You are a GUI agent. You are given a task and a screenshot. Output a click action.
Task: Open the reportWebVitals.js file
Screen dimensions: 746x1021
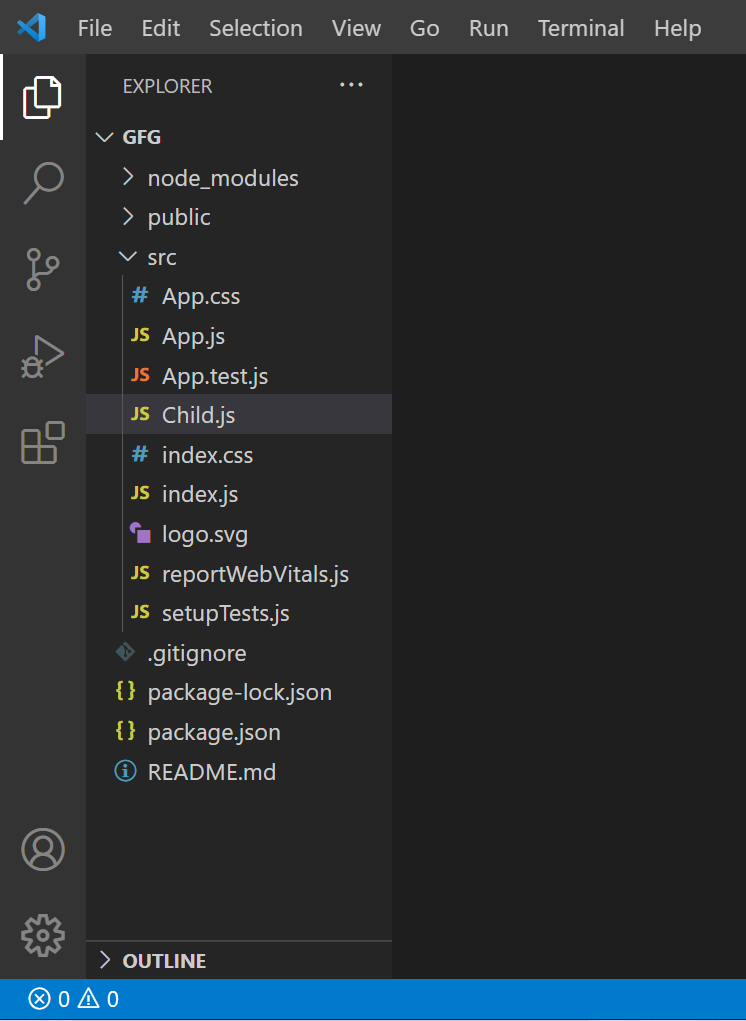[x=255, y=574]
